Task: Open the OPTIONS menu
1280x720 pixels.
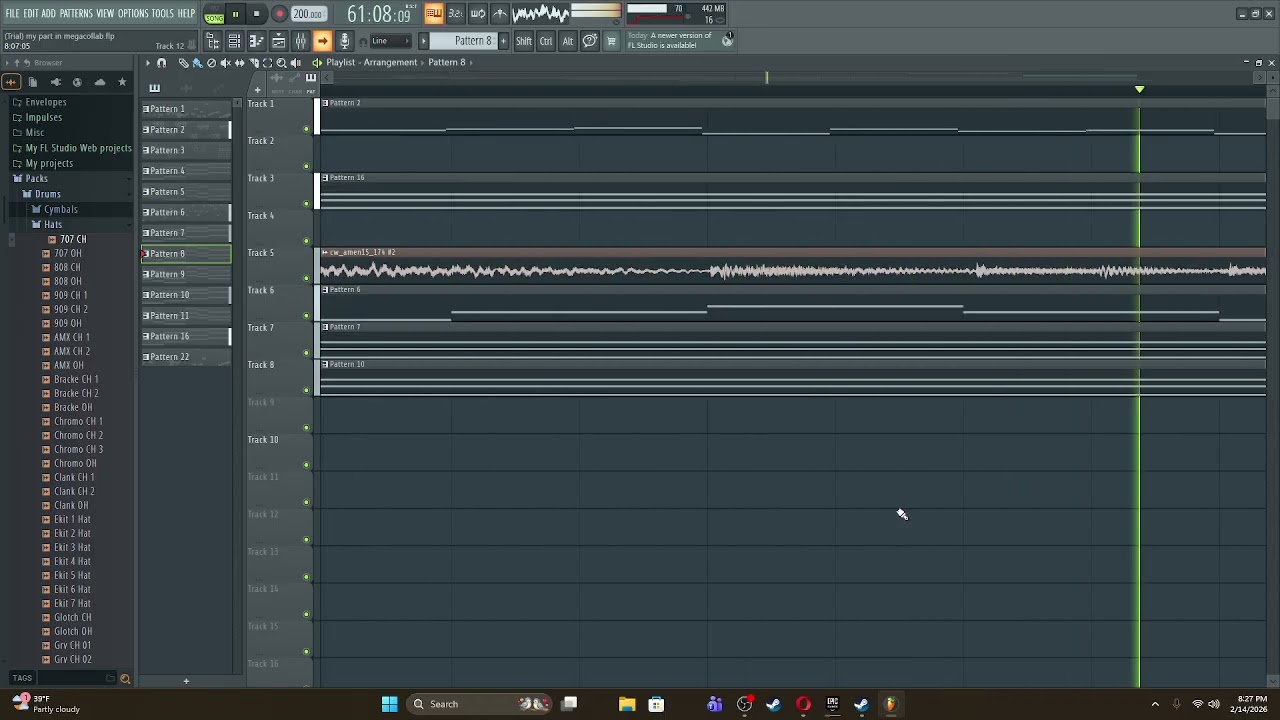Action: point(133,13)
